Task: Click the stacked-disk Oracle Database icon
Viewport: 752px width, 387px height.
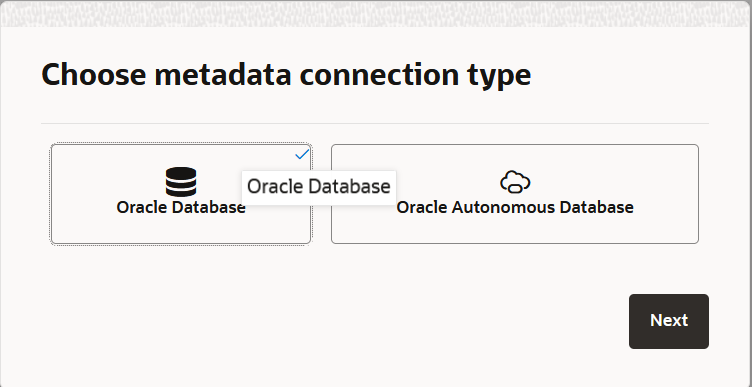Action: click(181, 182)
